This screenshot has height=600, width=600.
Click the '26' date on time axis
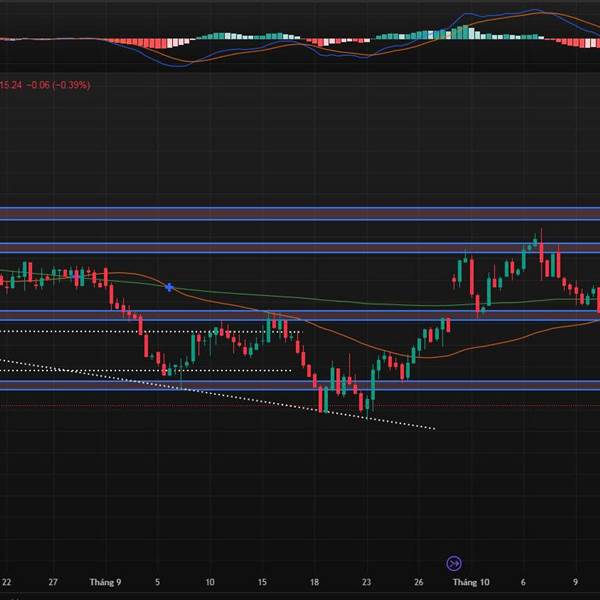[419, 582]
